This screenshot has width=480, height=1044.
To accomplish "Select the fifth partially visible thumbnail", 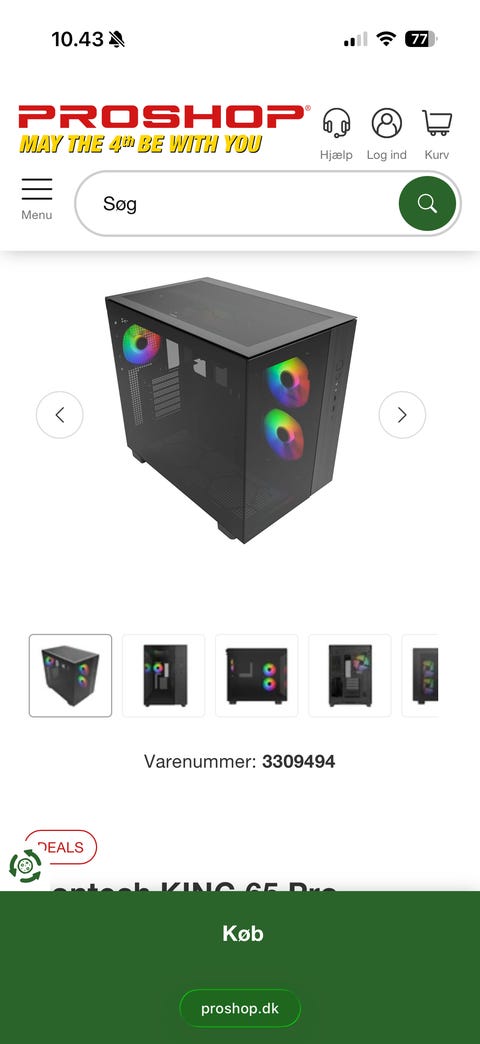I will coord(421,676).
